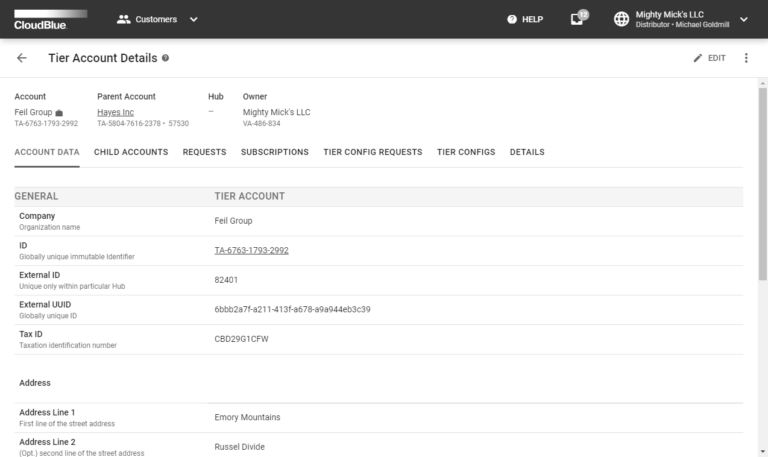The height and width of the screenshot is (457, 768).
Task: Click the globe account icon
Action: coord(621,19)
